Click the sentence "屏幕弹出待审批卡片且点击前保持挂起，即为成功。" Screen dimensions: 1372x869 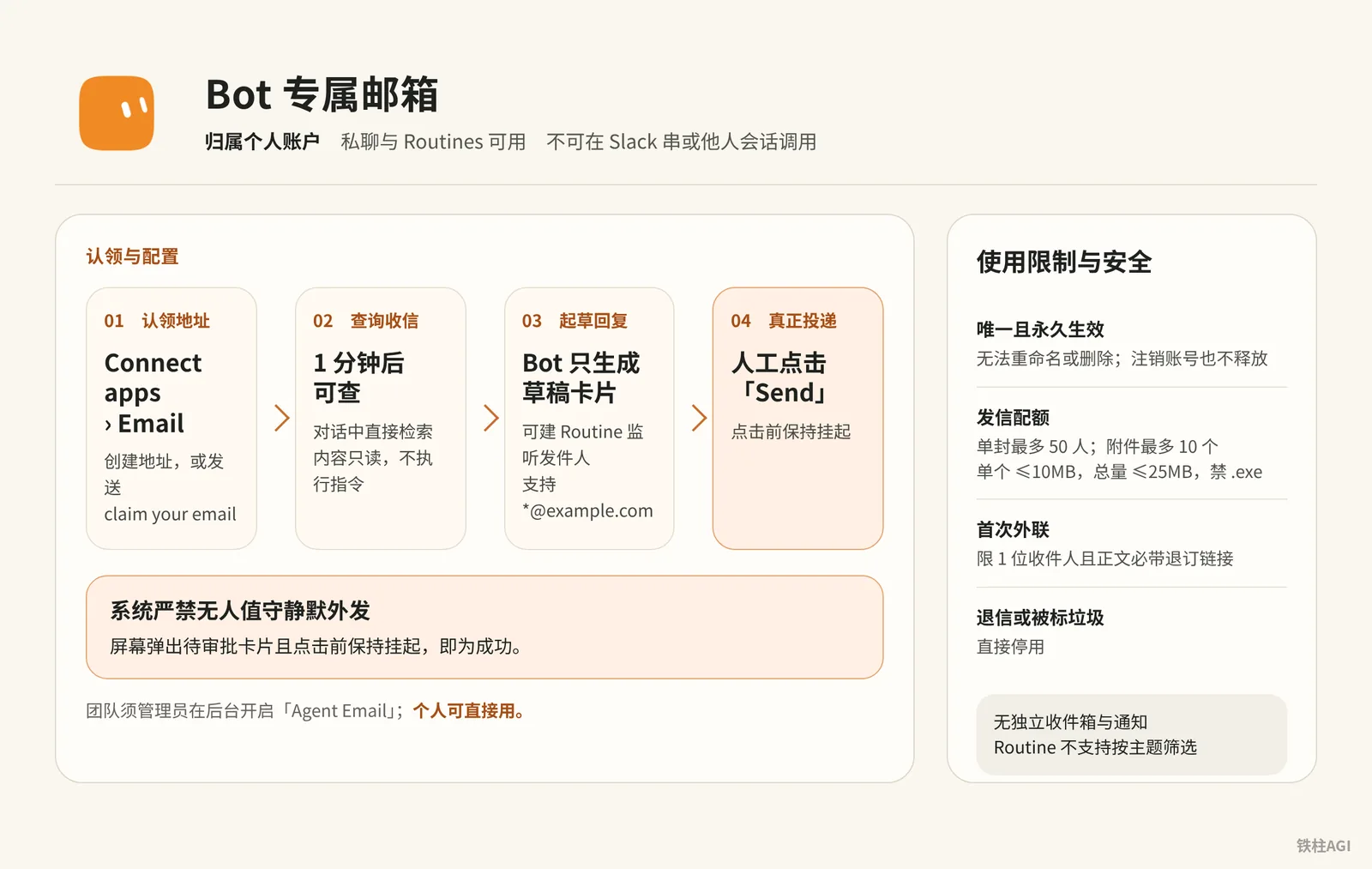[x=316, y=646]
